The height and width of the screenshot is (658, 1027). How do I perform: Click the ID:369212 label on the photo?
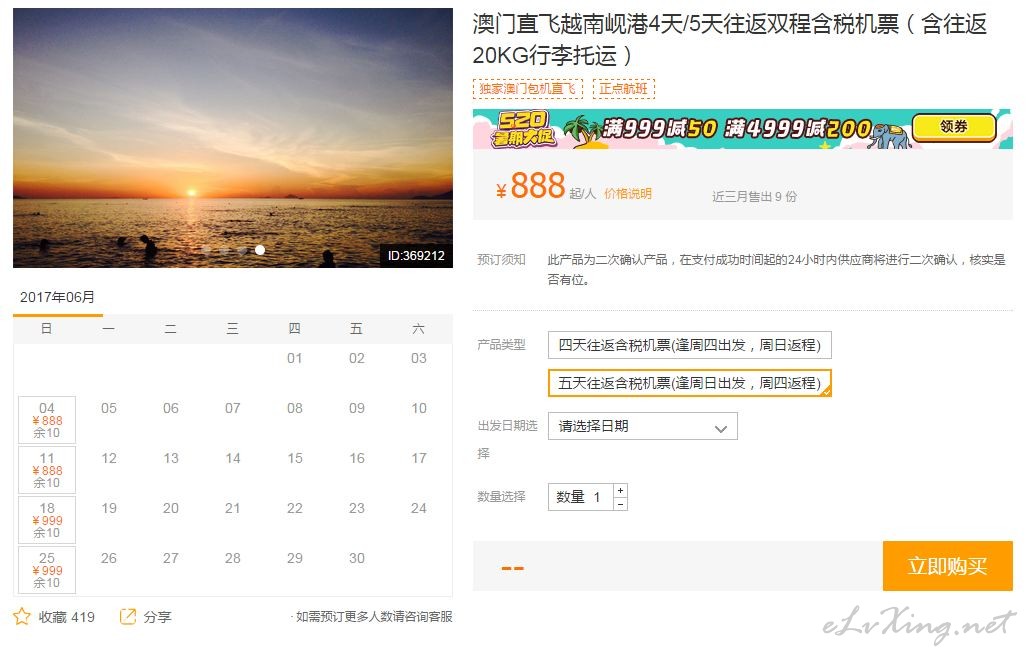[x=416, y=255]
